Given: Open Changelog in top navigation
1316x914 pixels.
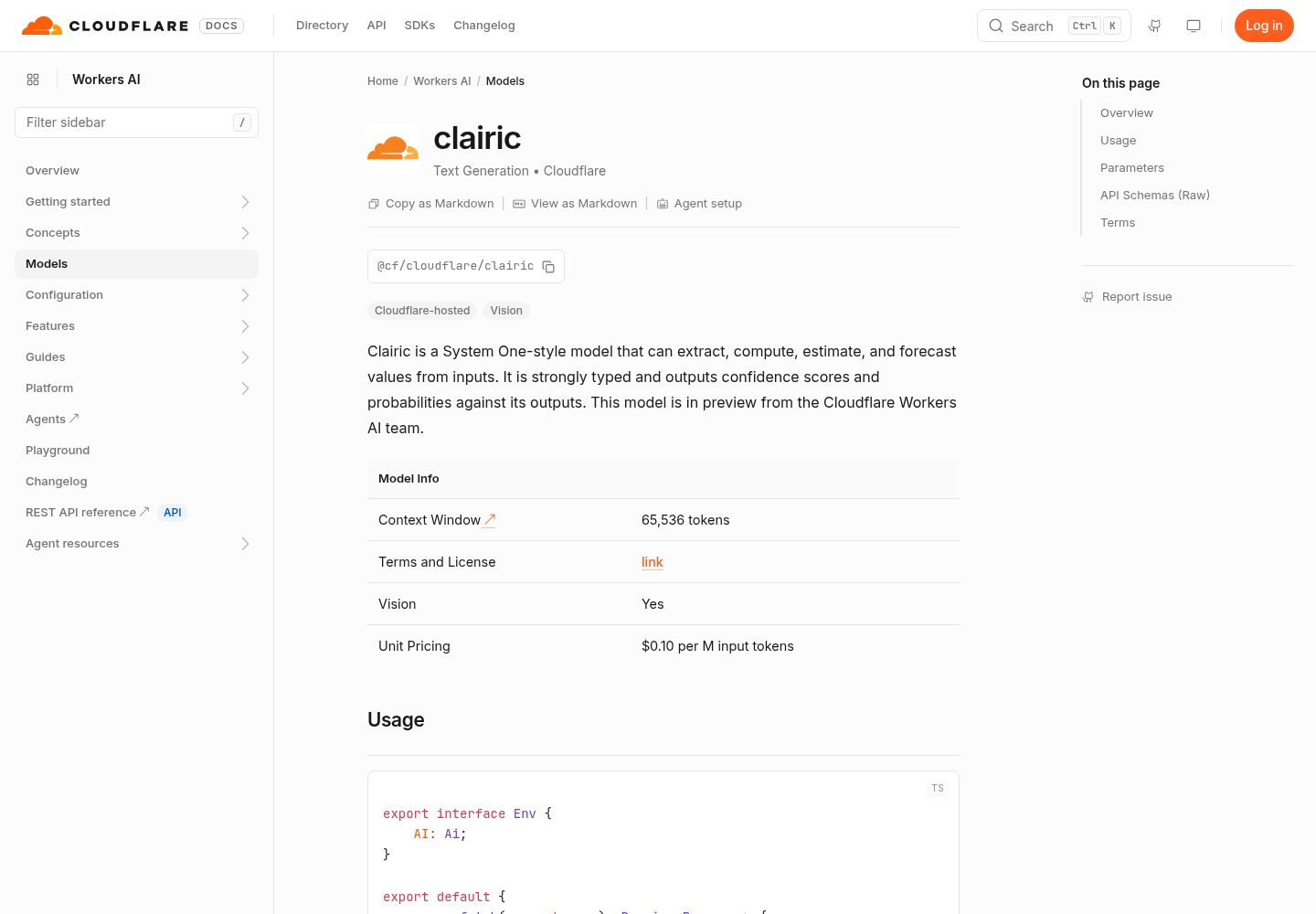Looking at the screenshot, I should pos(484,26).
